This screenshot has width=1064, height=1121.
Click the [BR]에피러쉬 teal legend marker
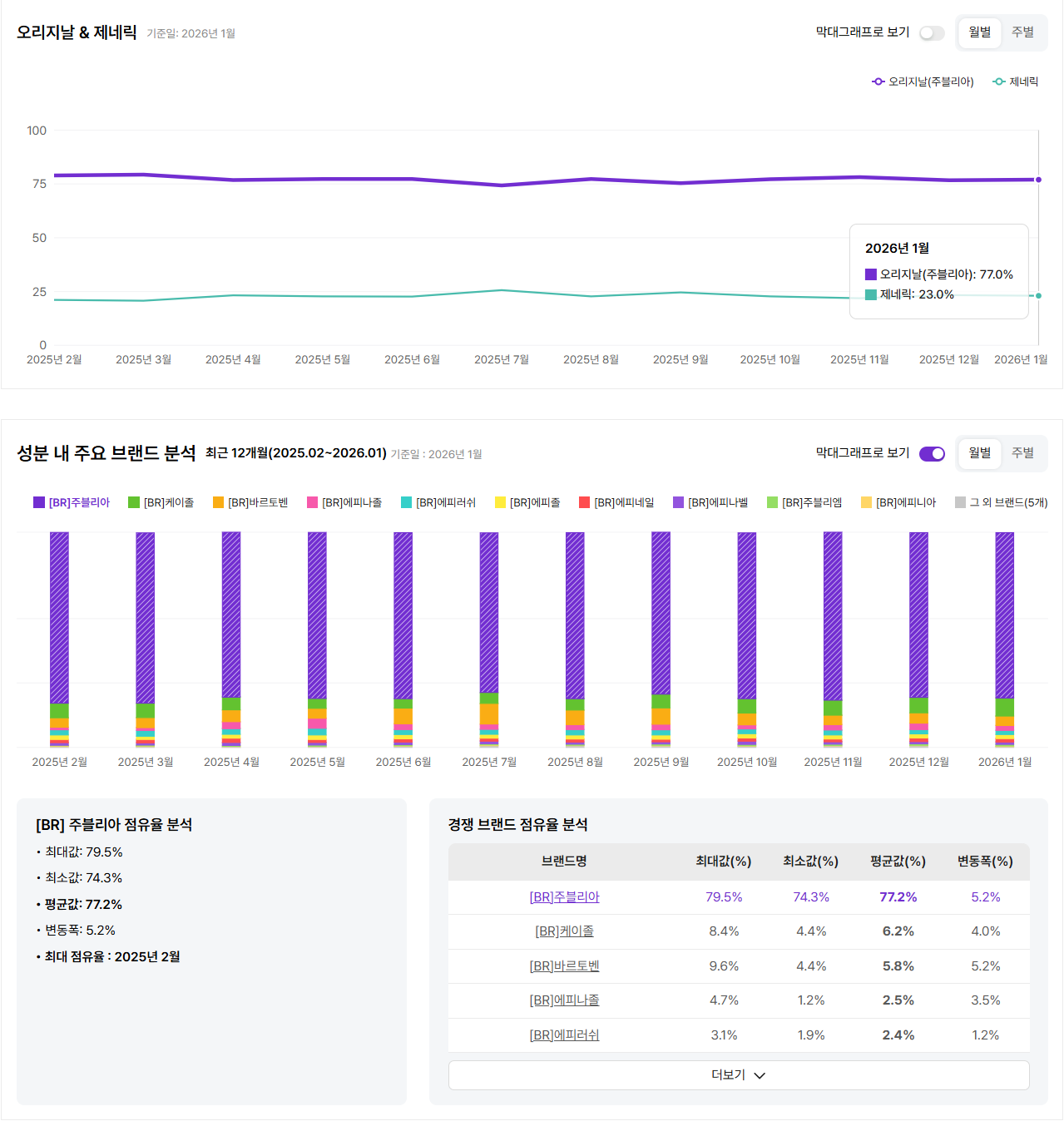[x=407, y=502]
